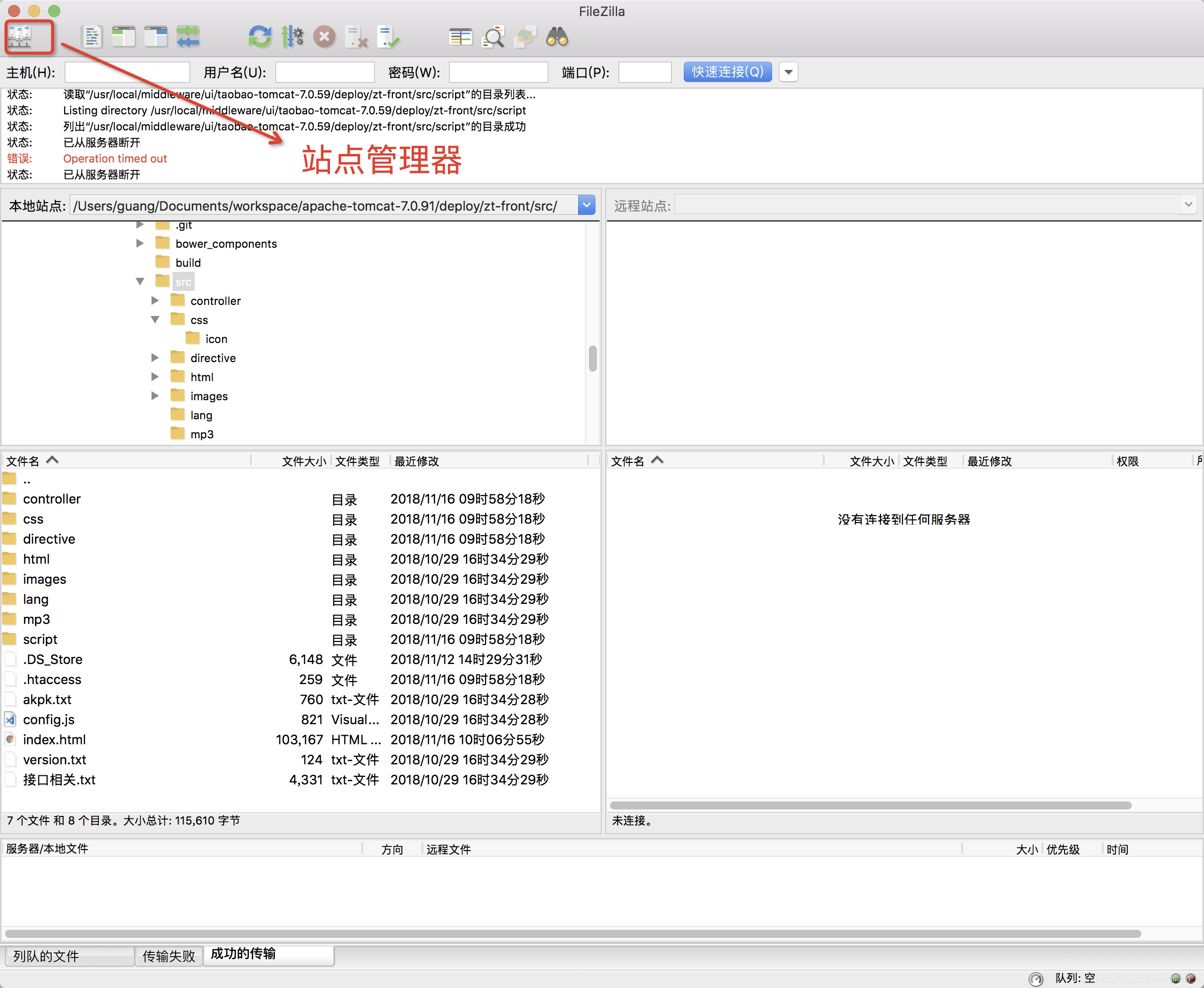Viewport: 1204px width, 988px height.
Task: Expand the bower_components tree node
Action: click(140, 243)
